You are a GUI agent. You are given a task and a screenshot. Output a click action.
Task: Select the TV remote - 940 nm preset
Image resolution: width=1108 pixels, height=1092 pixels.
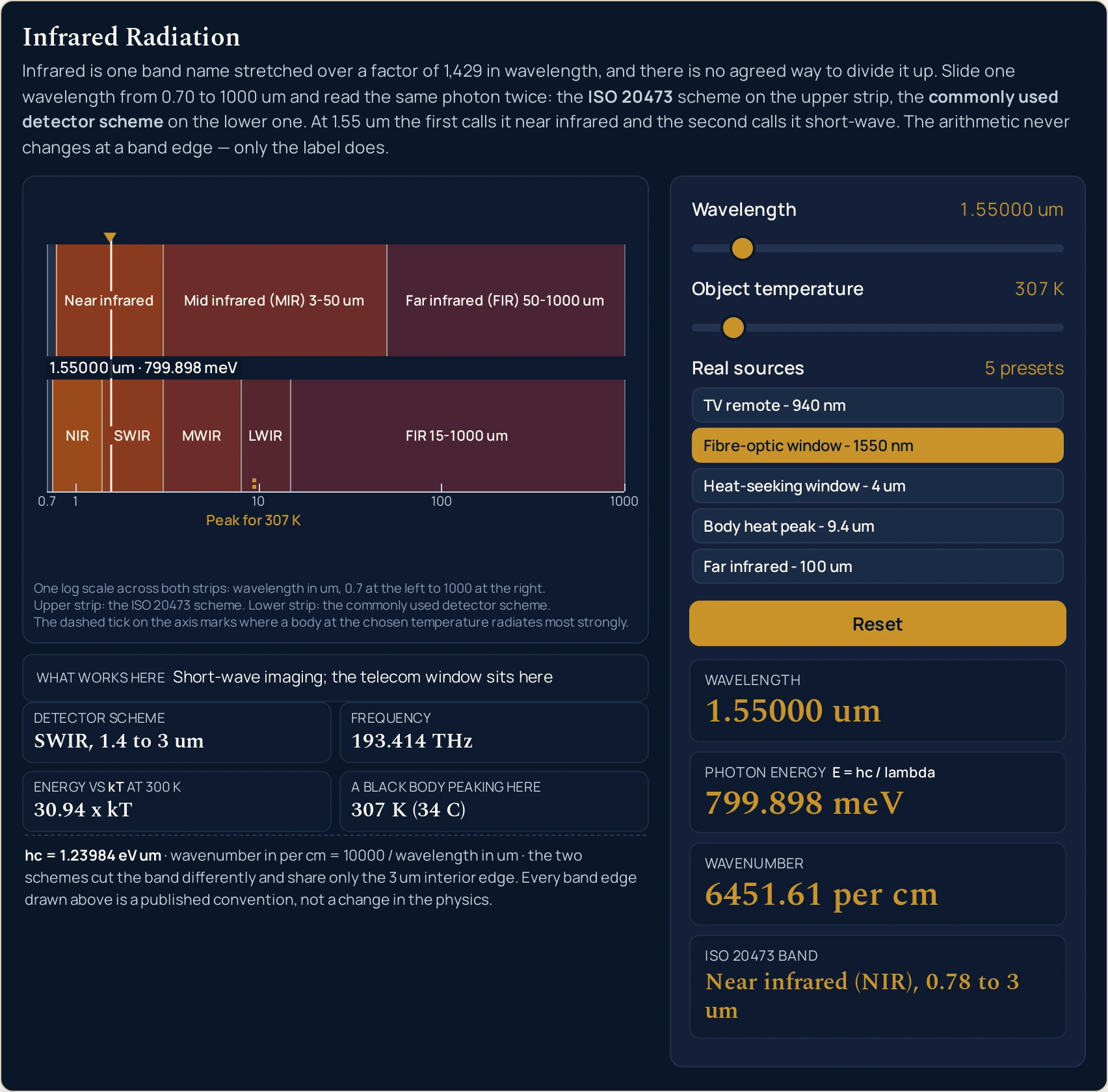tap(877, 406)
